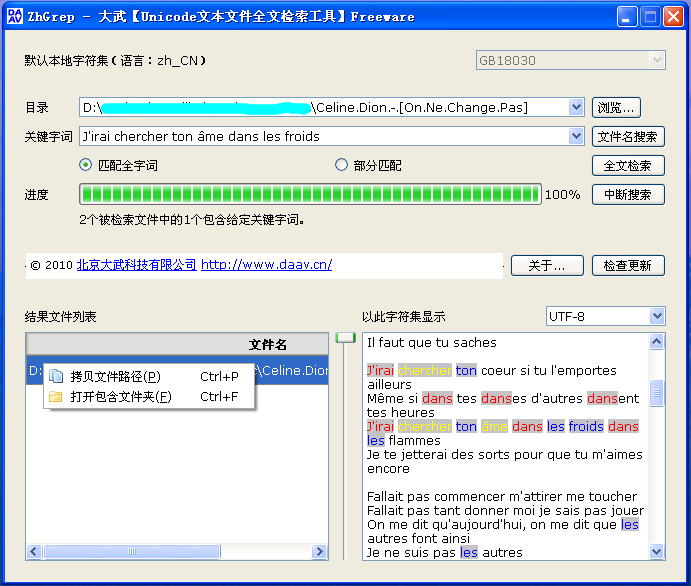Click the 文件名搜索 button
The width and height of the screenshot is (691, 586).
pyautogui.click(x=628, y=136)
